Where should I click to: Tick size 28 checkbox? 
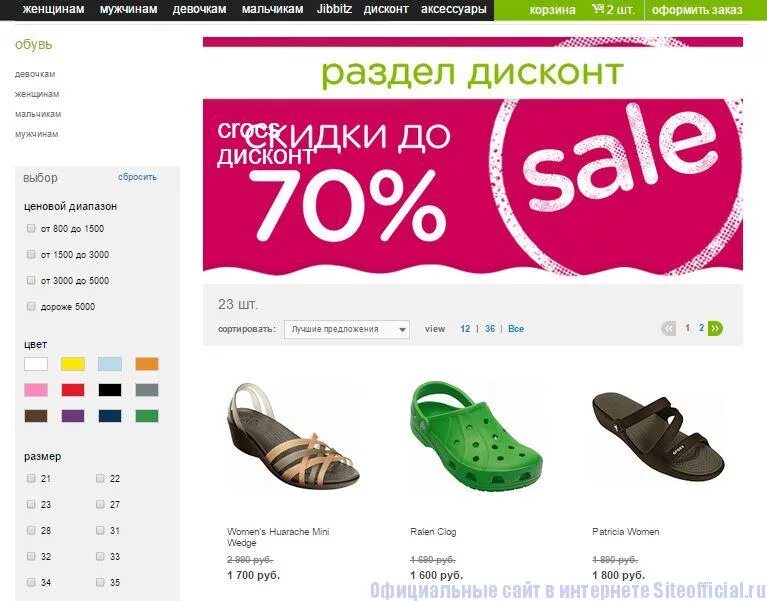point(31,530)
